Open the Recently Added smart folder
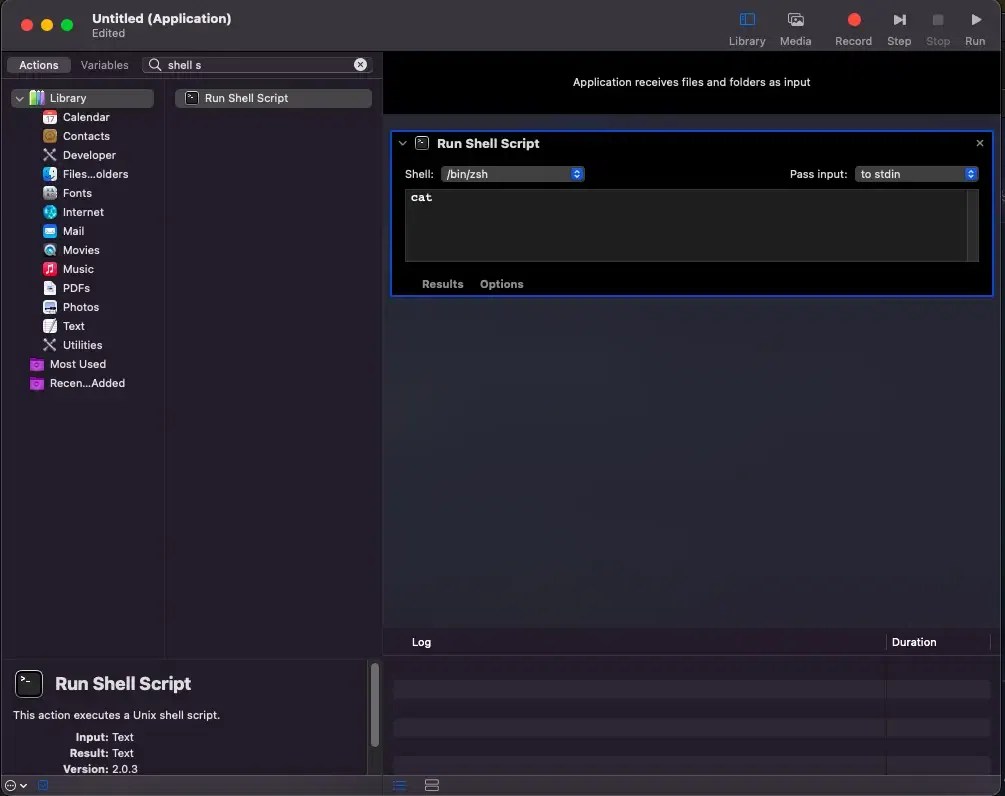The width and height of the screenshot is (1005, 796). click(x=87, y=383)
